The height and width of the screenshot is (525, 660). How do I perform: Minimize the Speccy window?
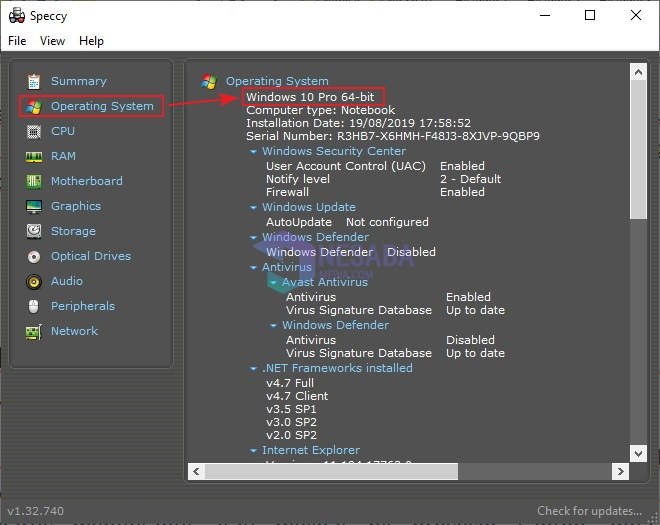(x=545, y=15)
